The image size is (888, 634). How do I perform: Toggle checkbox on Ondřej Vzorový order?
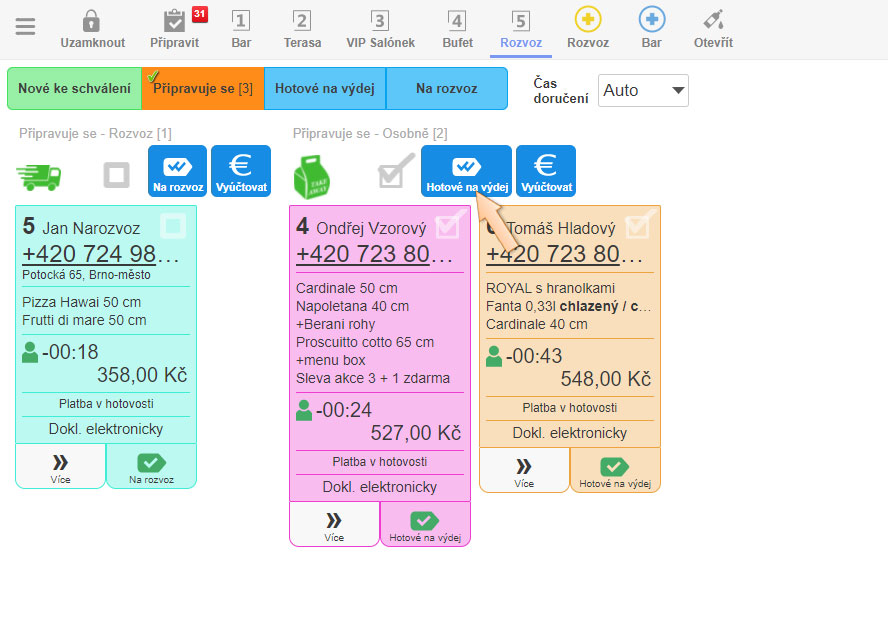[x=447, y=226]
